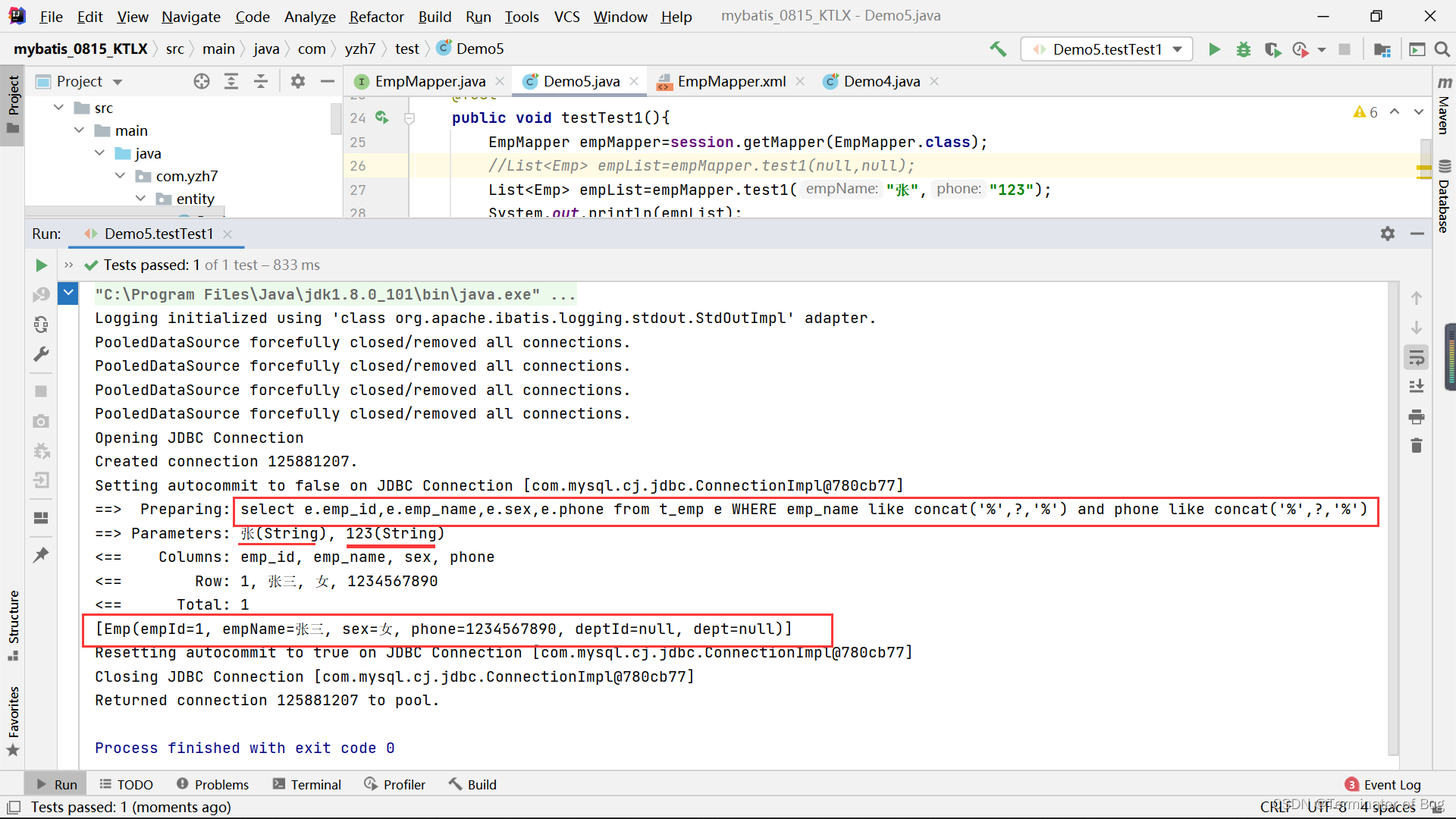Collapse the entity package node
This screenshot has width=1456, height=819.
[x=140, y=199]
